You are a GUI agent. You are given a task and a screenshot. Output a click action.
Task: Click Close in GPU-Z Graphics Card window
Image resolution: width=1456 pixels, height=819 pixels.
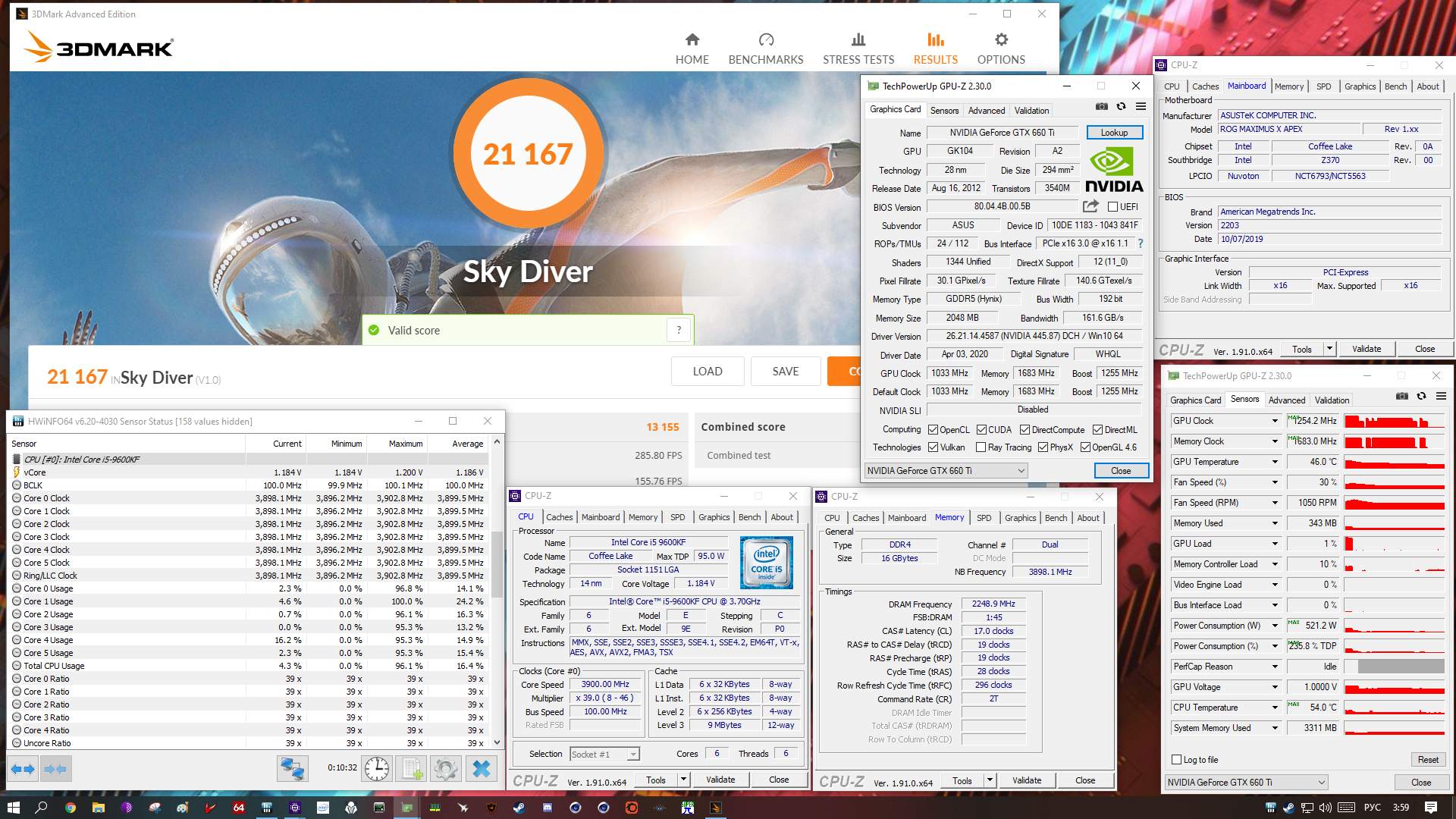click(1121, 471)
